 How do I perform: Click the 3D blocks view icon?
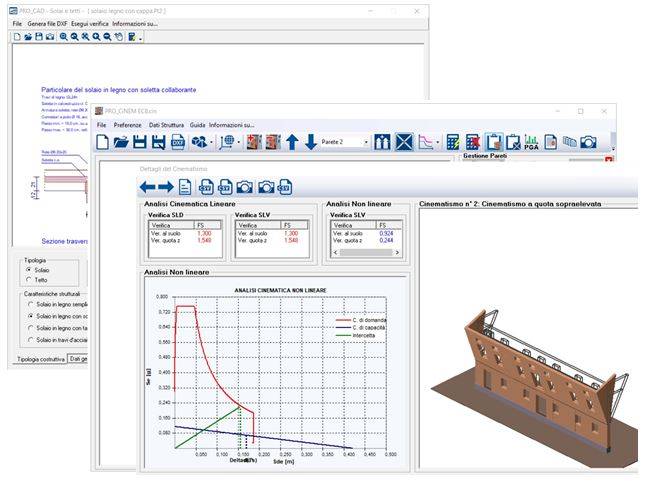coord(199,142)
